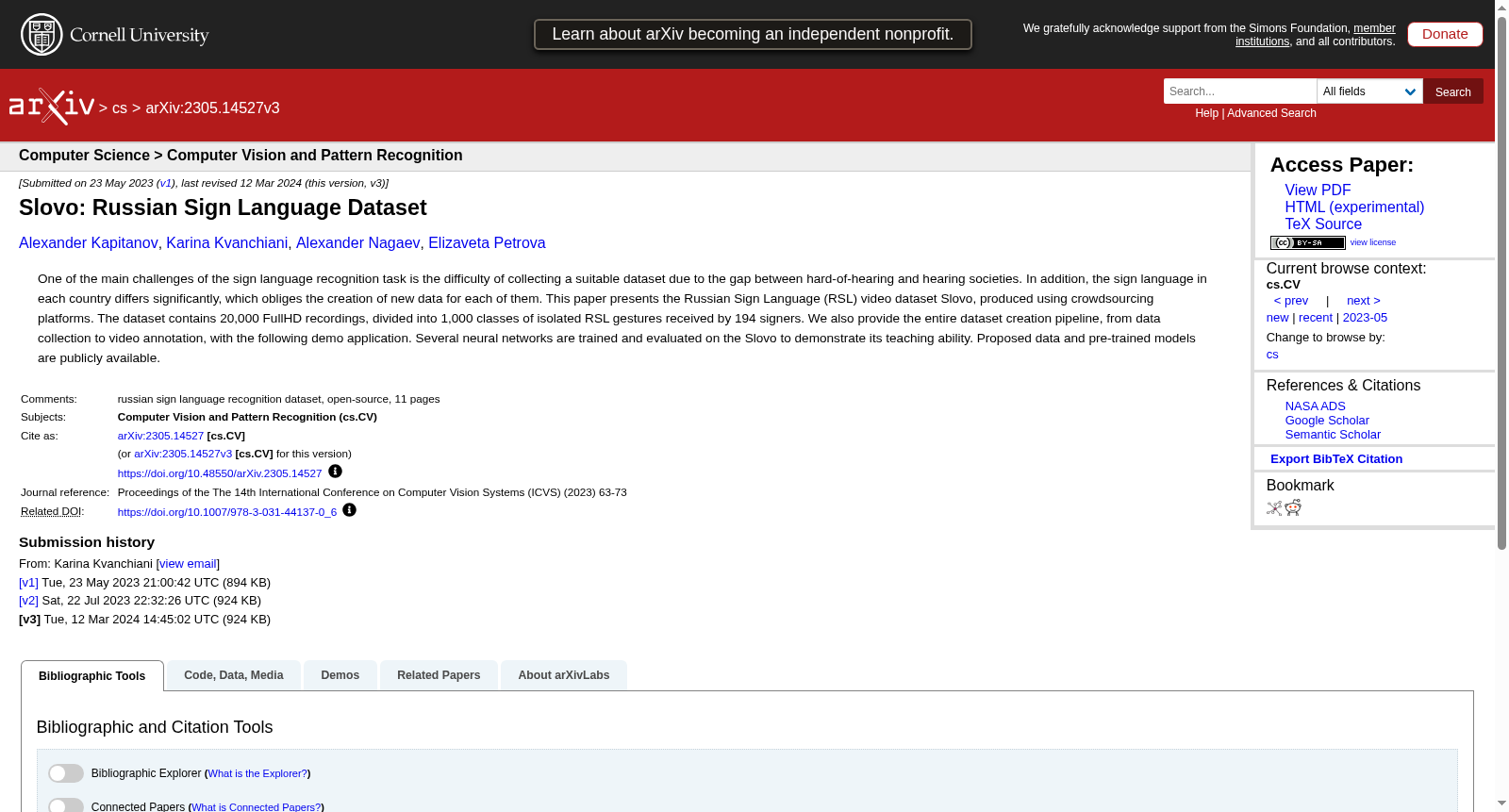Open the NASA ADS link
This screenshot has width=1509, height=812.
click(x=1315, y=406)
